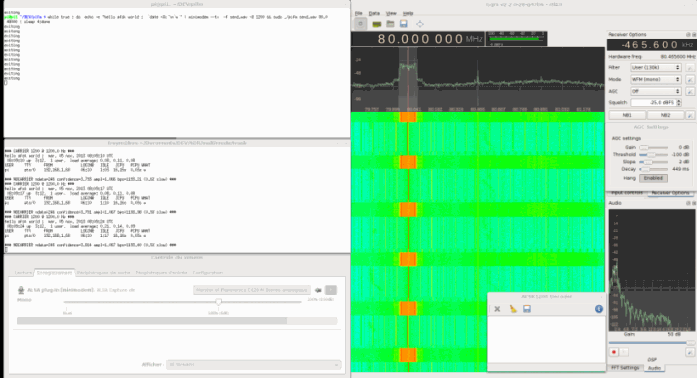
Task: Switch to the Input controls tab in Gqrx
Action: click(x=627, y=193)
